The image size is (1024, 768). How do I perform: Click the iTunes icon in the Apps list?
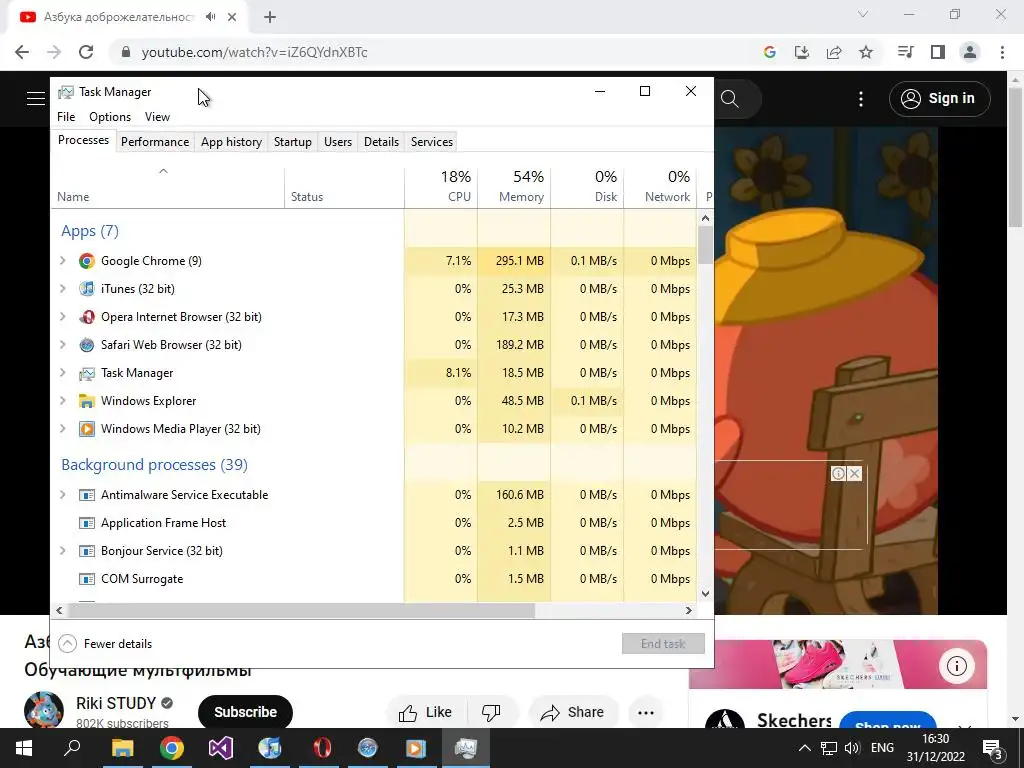(x=86, y=289)
